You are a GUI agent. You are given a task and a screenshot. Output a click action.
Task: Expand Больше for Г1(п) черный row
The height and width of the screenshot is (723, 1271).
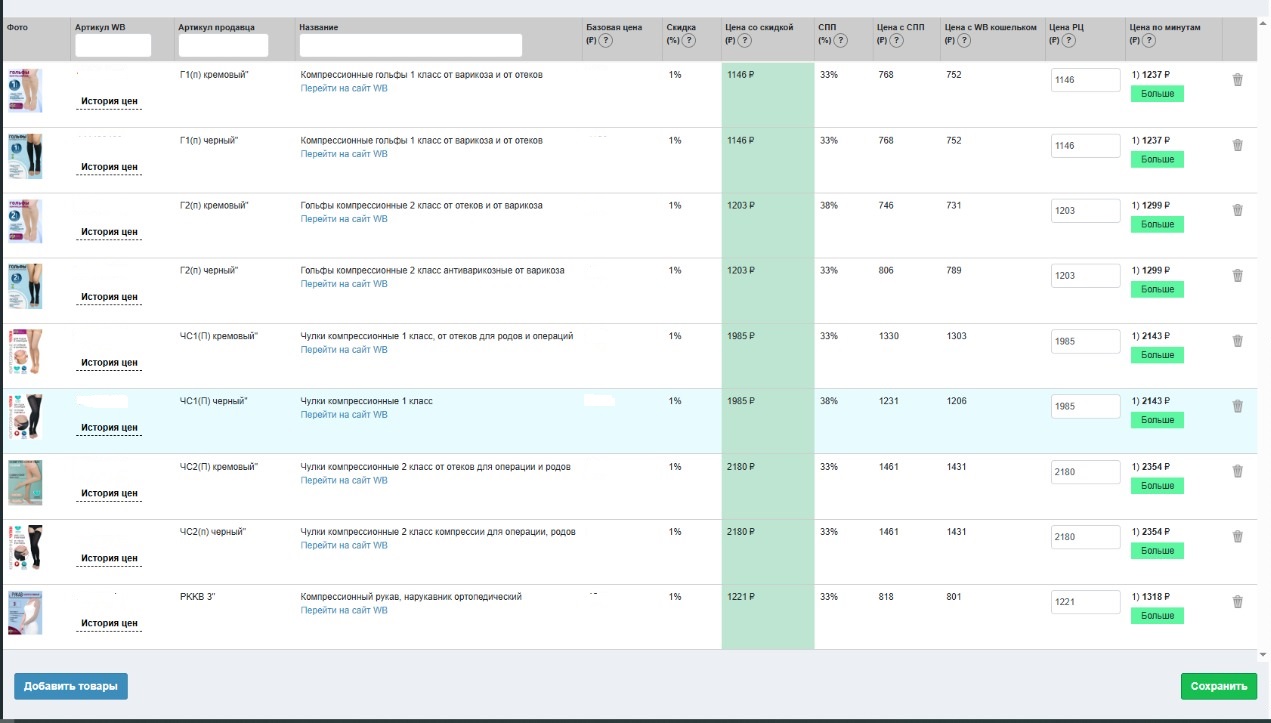click(x=1157, y=159)
